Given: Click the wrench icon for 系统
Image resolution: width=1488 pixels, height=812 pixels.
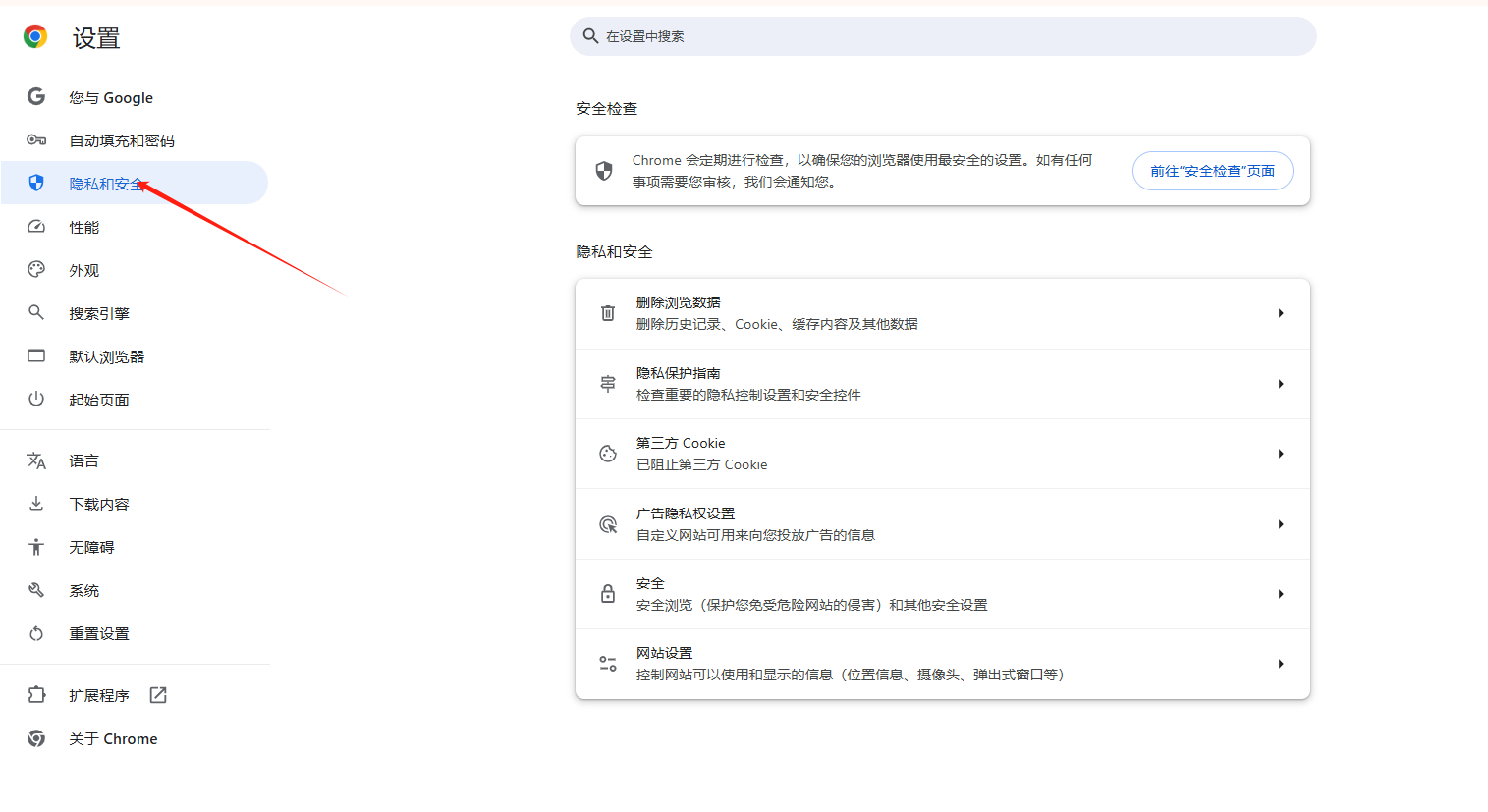Looking at the screenshot, I should (36, 590).
